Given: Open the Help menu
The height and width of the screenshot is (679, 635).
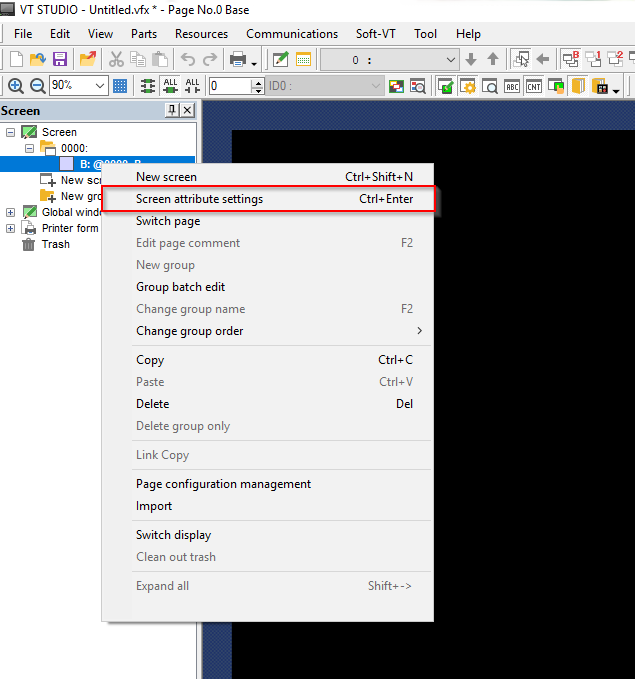Looking at the screenshot, I should tap(468, 34).
